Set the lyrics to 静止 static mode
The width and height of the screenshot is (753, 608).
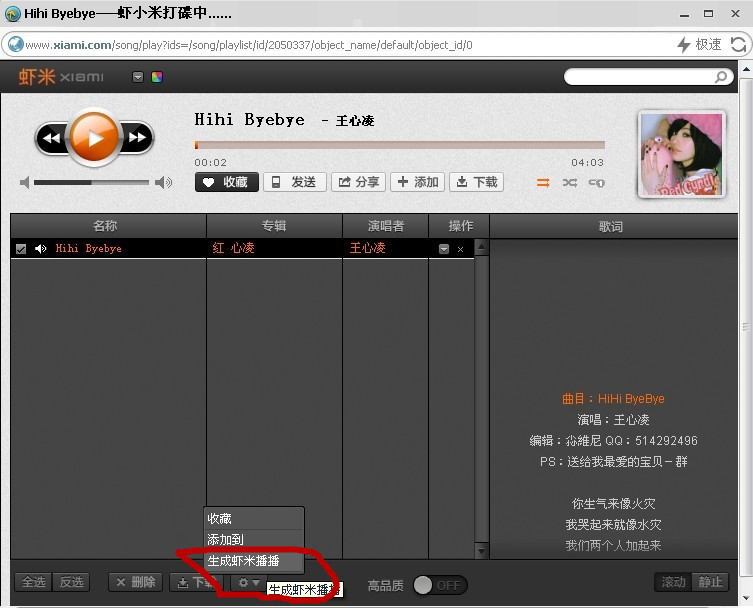tap(710, 582)
